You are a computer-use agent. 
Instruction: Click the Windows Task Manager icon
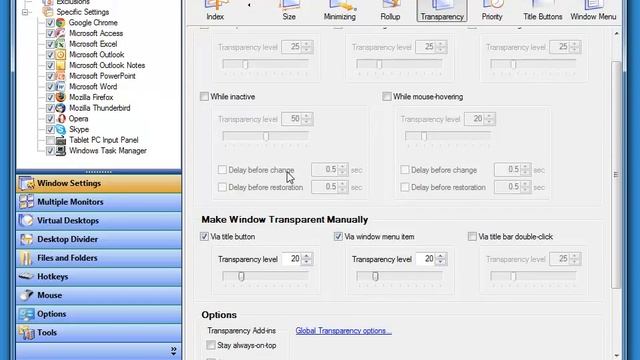60,151
